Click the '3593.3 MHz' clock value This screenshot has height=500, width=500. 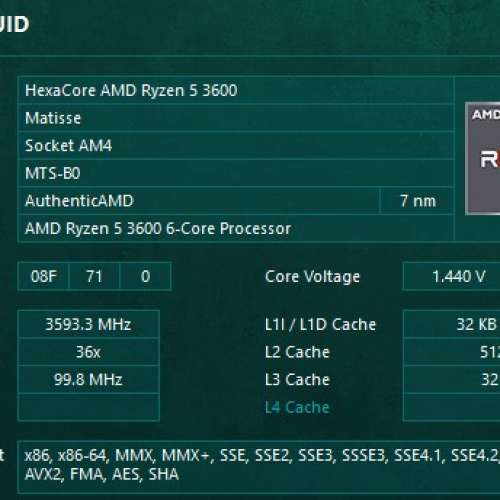point(88,324)
